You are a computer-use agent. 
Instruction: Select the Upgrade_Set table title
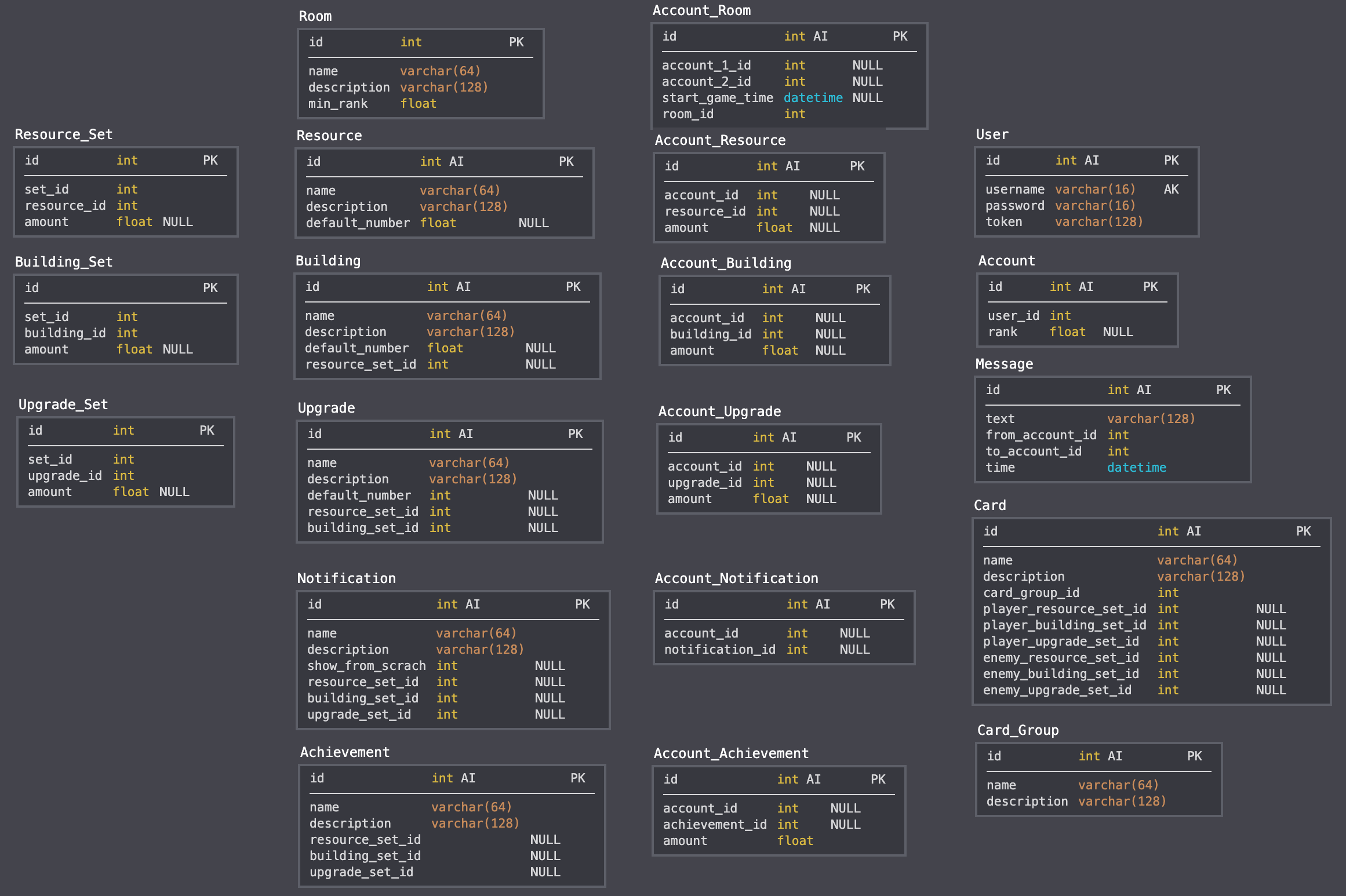[63, 405]
